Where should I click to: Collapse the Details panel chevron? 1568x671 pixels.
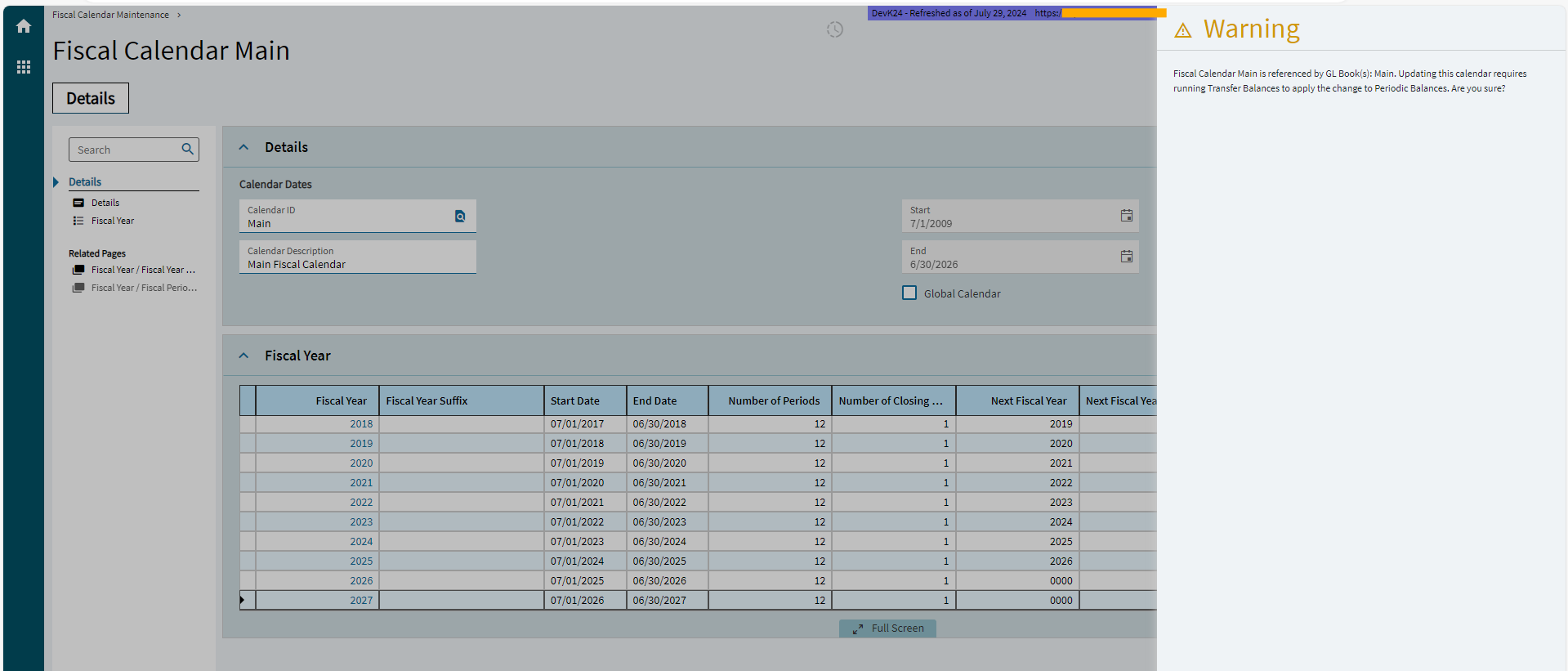(x=243, y=147)
